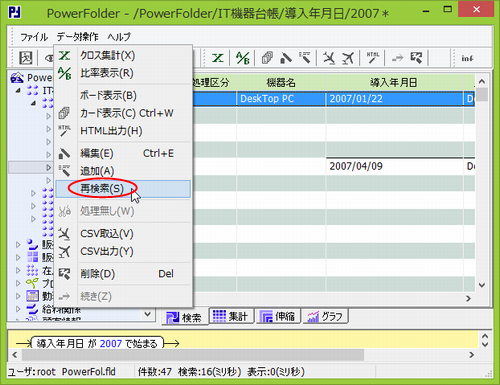Collapse the IT tree node
Viewport: 500px width, 385px height.
pyautogui.click(x=18, y=90)
